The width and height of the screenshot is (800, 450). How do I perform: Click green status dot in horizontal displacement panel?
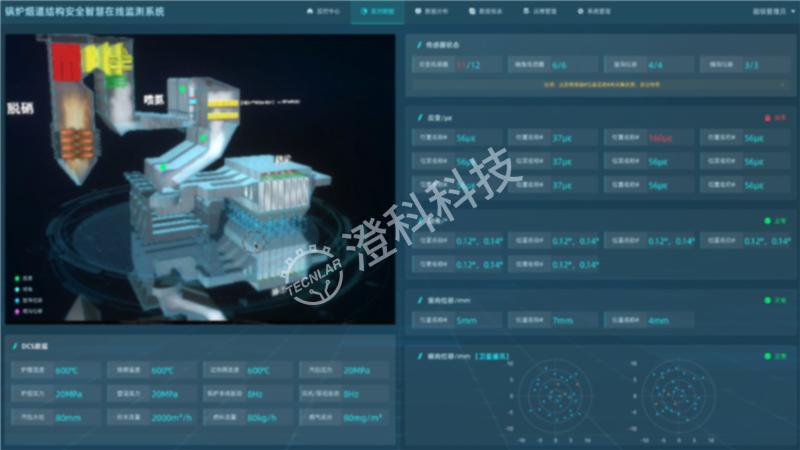(x=767, y=355)
